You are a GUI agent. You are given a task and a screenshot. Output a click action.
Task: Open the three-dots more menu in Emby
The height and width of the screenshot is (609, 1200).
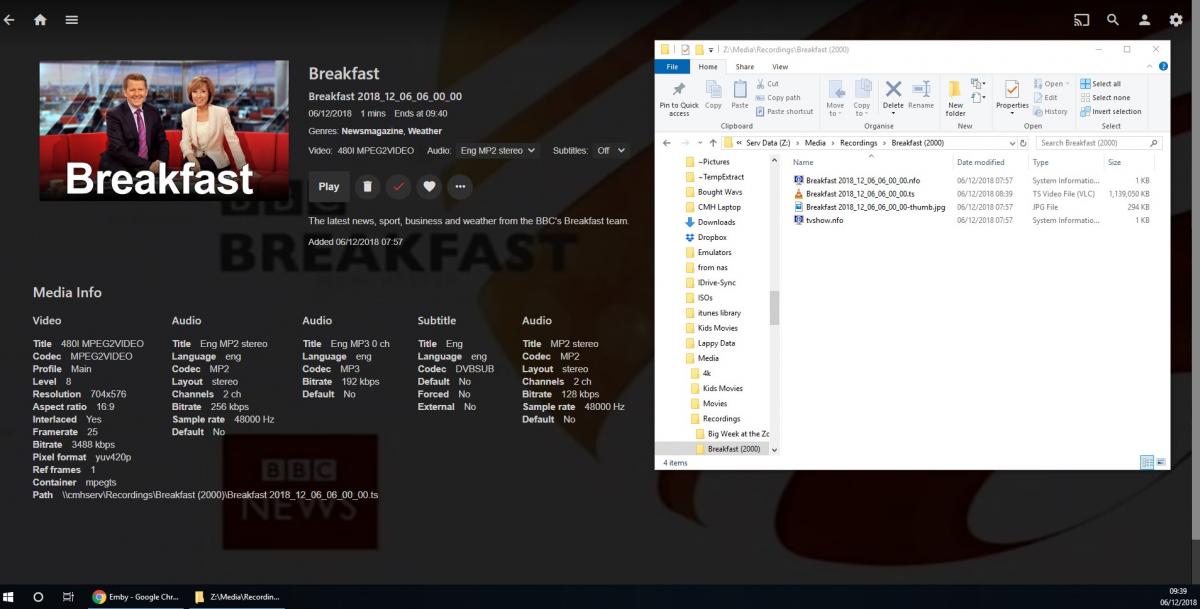[460, 186]
